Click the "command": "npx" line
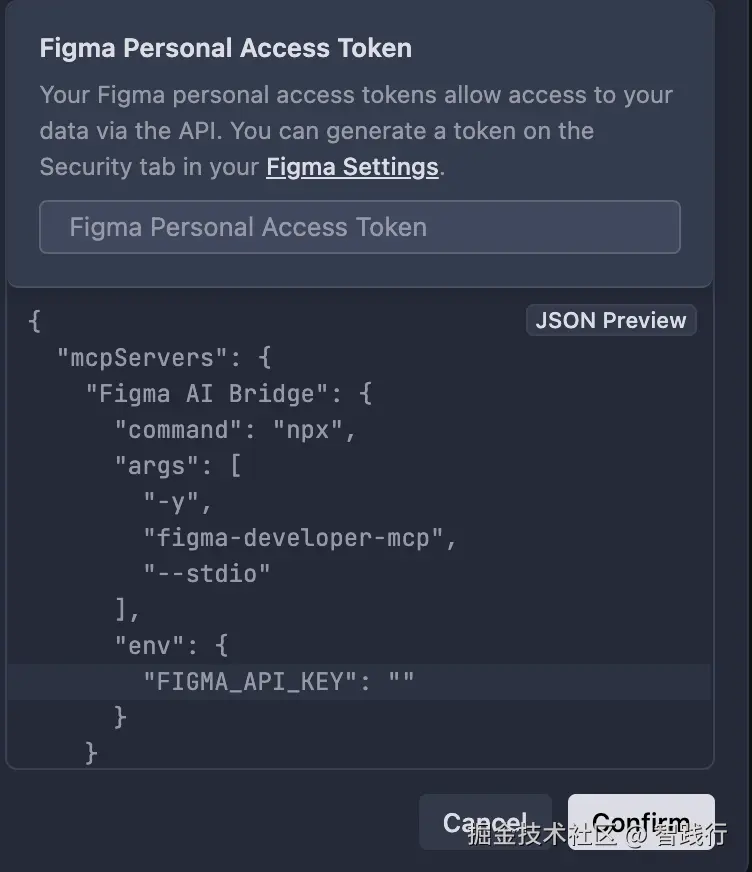The height and width of the screenshot is (872, 752). pos(236,430)
